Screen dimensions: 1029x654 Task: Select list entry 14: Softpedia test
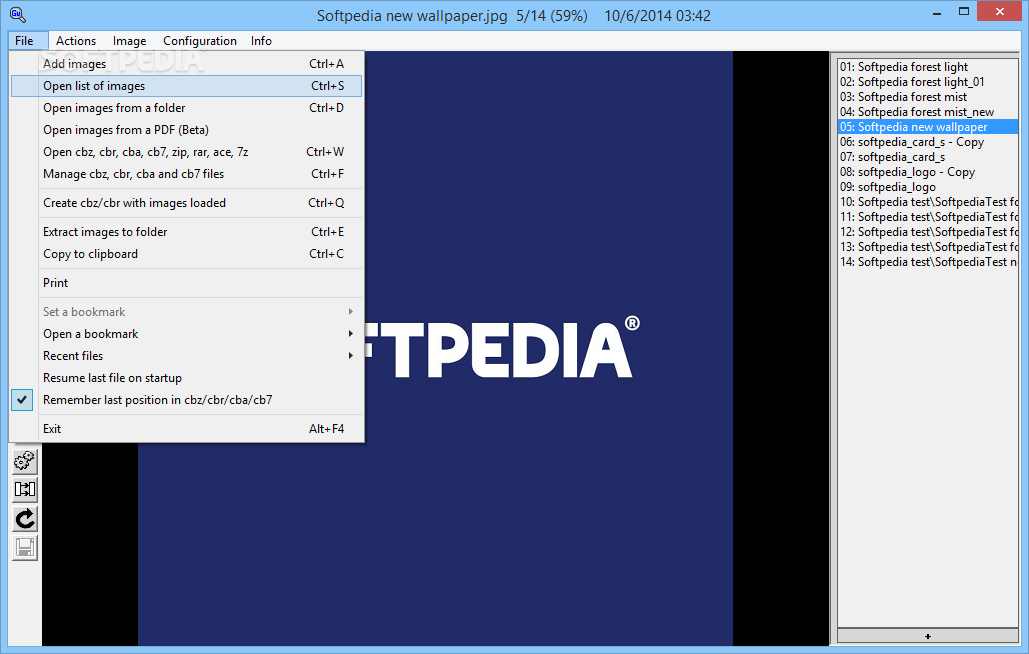[x=928, y=262]
